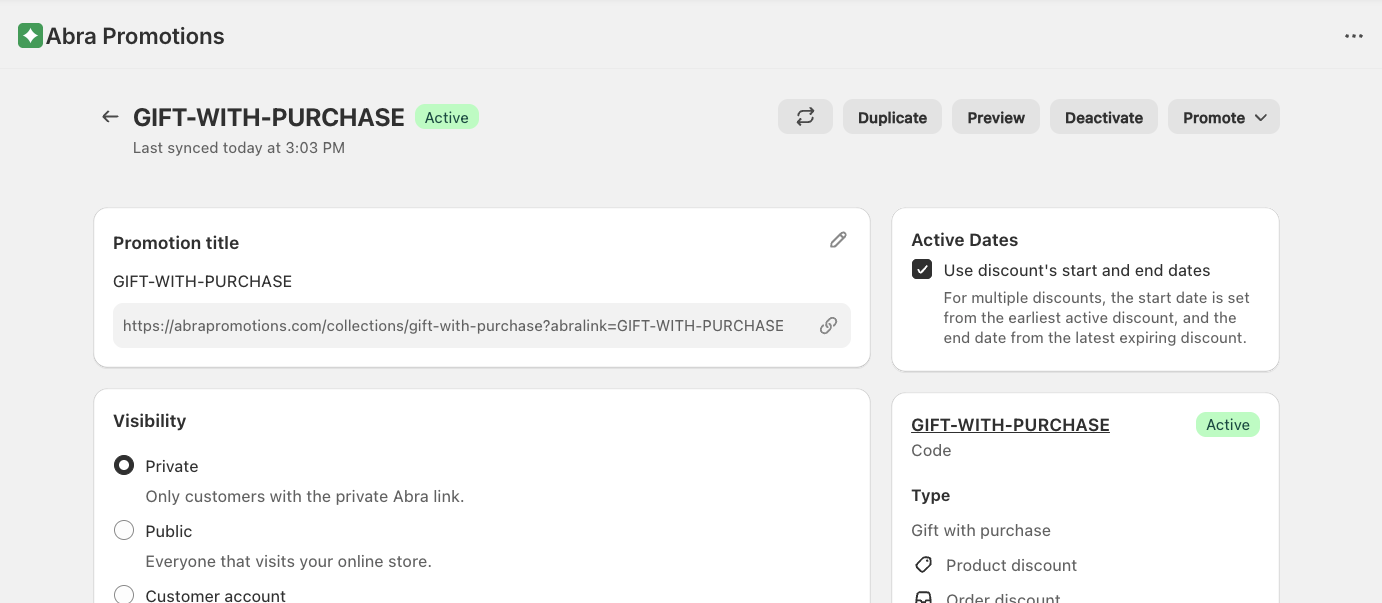This screenshot has height=603, width=1382.
Task: Click the Product discount tag icon
Action: 923,564
